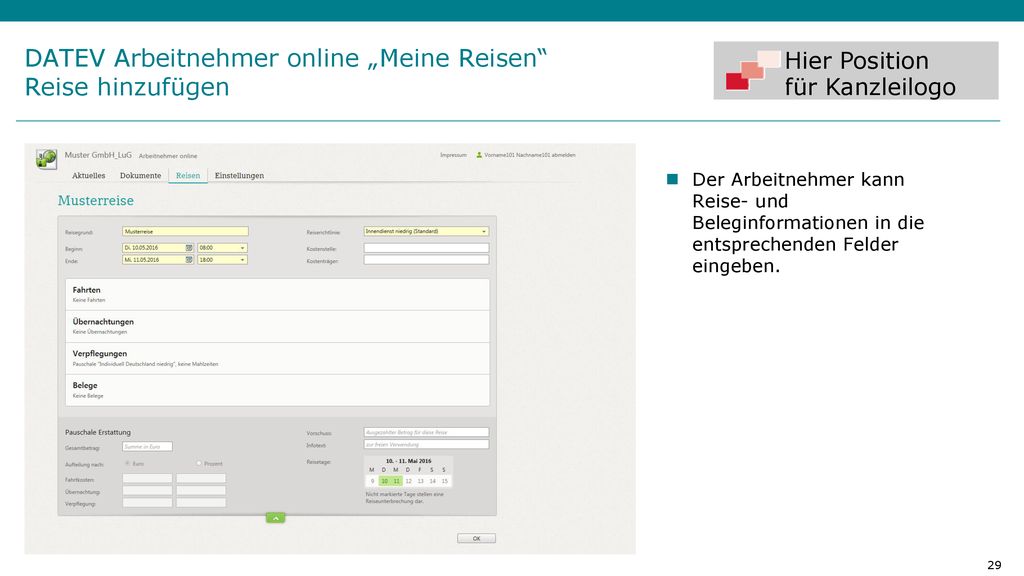Click the Reisegrund field containing Musterreise

(185, 231)
